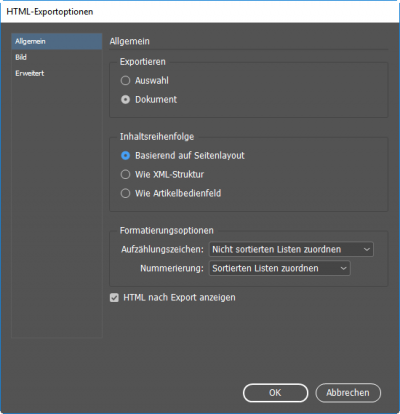Open the Nummerierung dropdown

pyautogui.click(x=279, y=268)
